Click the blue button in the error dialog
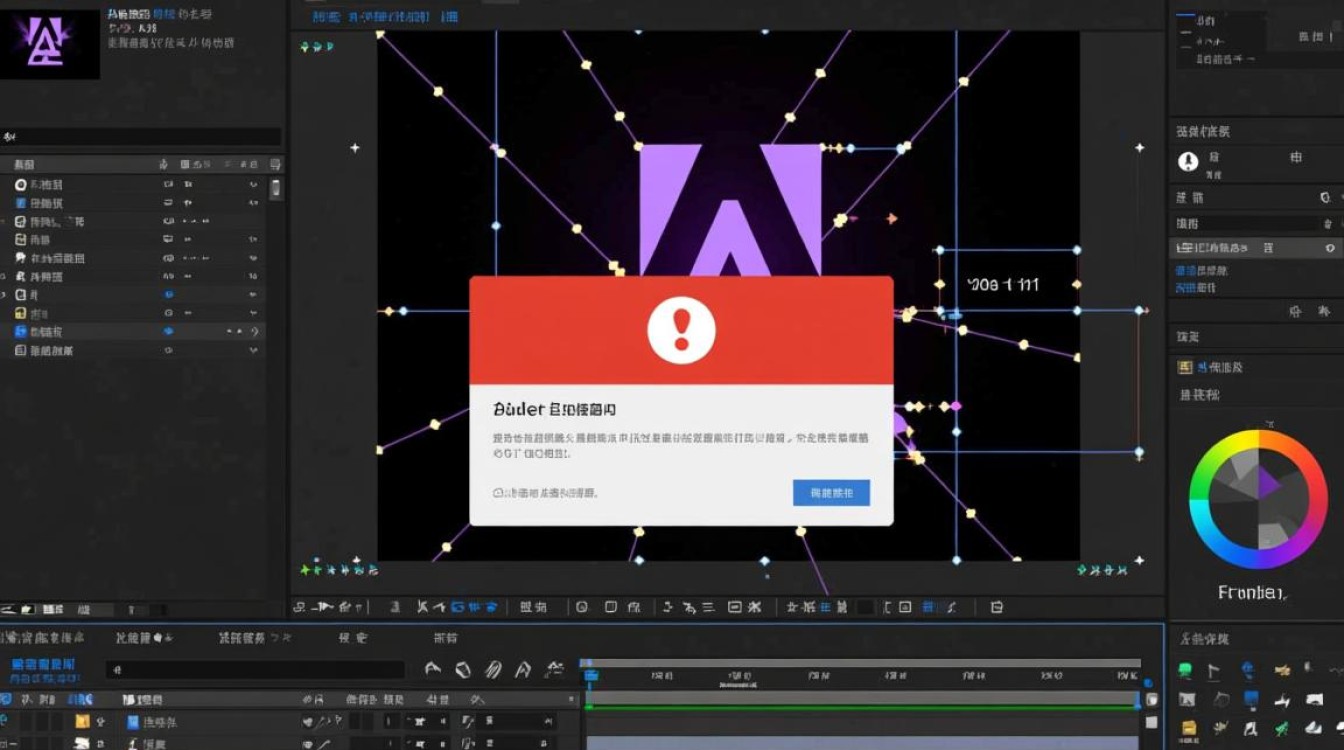 pyautogui.click(x=831, y=492)
